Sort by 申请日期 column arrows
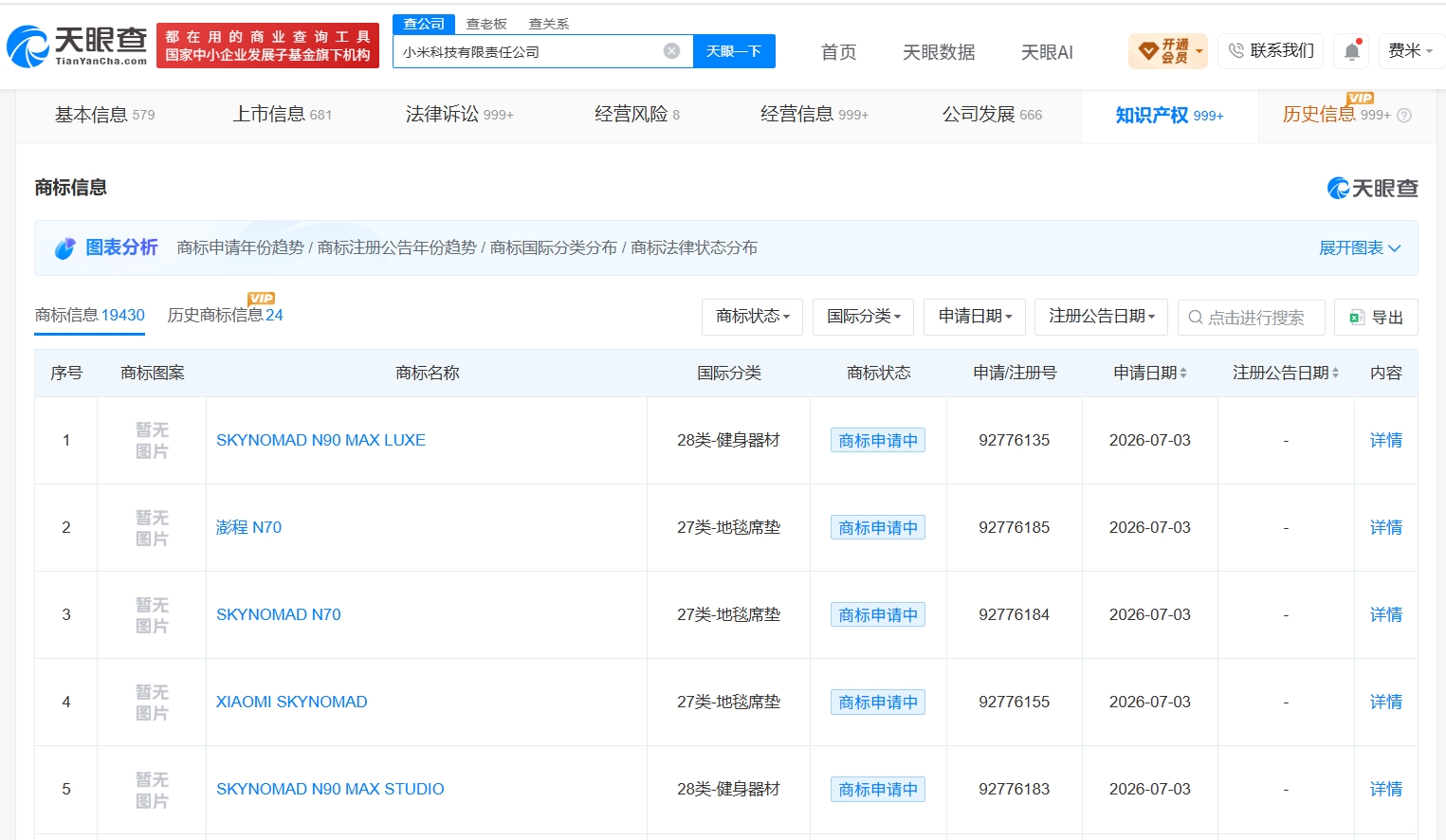Screen dimensions: 1446x840 point(1183,374)
